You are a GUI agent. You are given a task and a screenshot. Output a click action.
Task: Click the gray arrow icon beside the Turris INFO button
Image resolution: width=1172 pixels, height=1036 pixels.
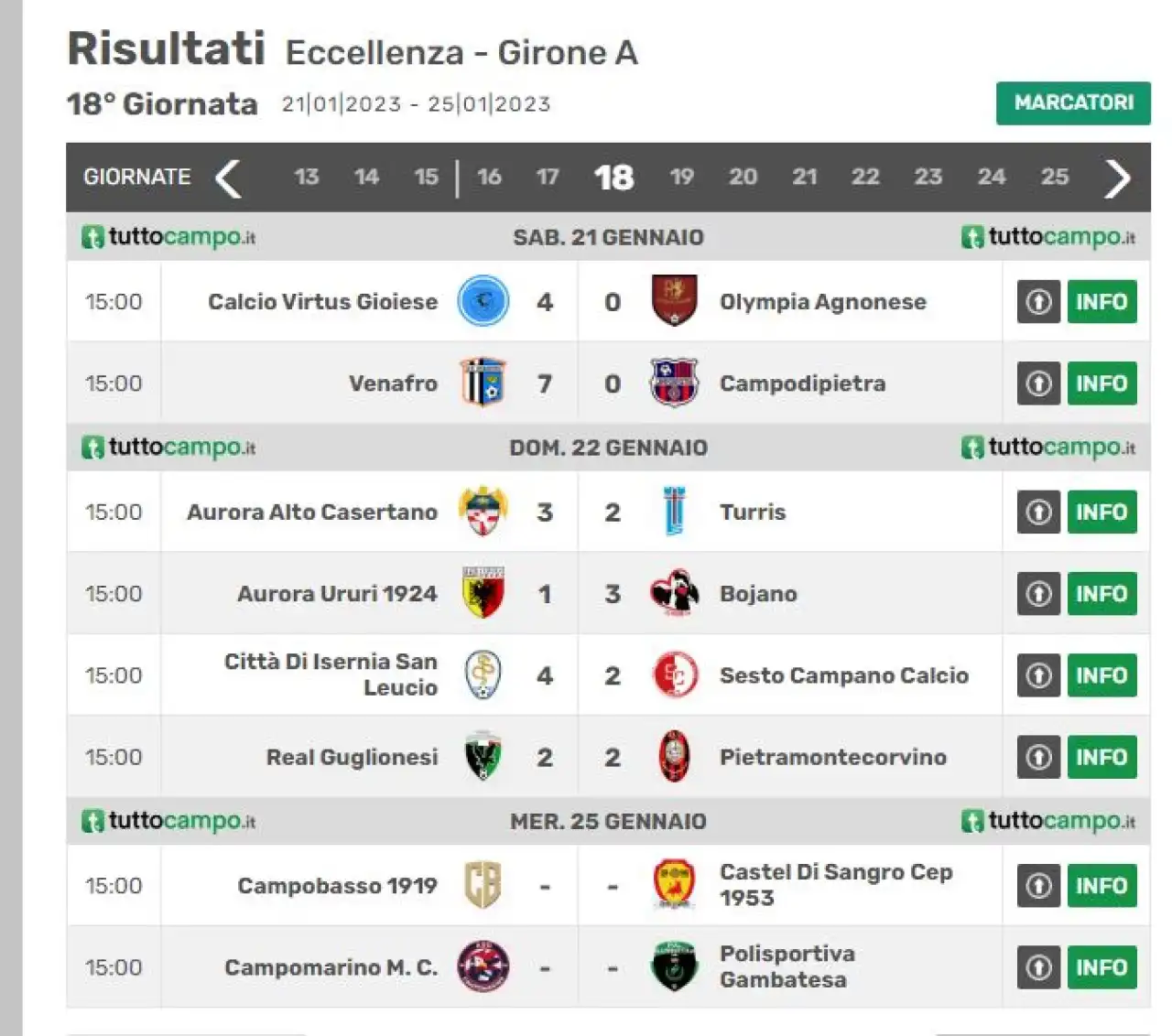click(1038, 512)
